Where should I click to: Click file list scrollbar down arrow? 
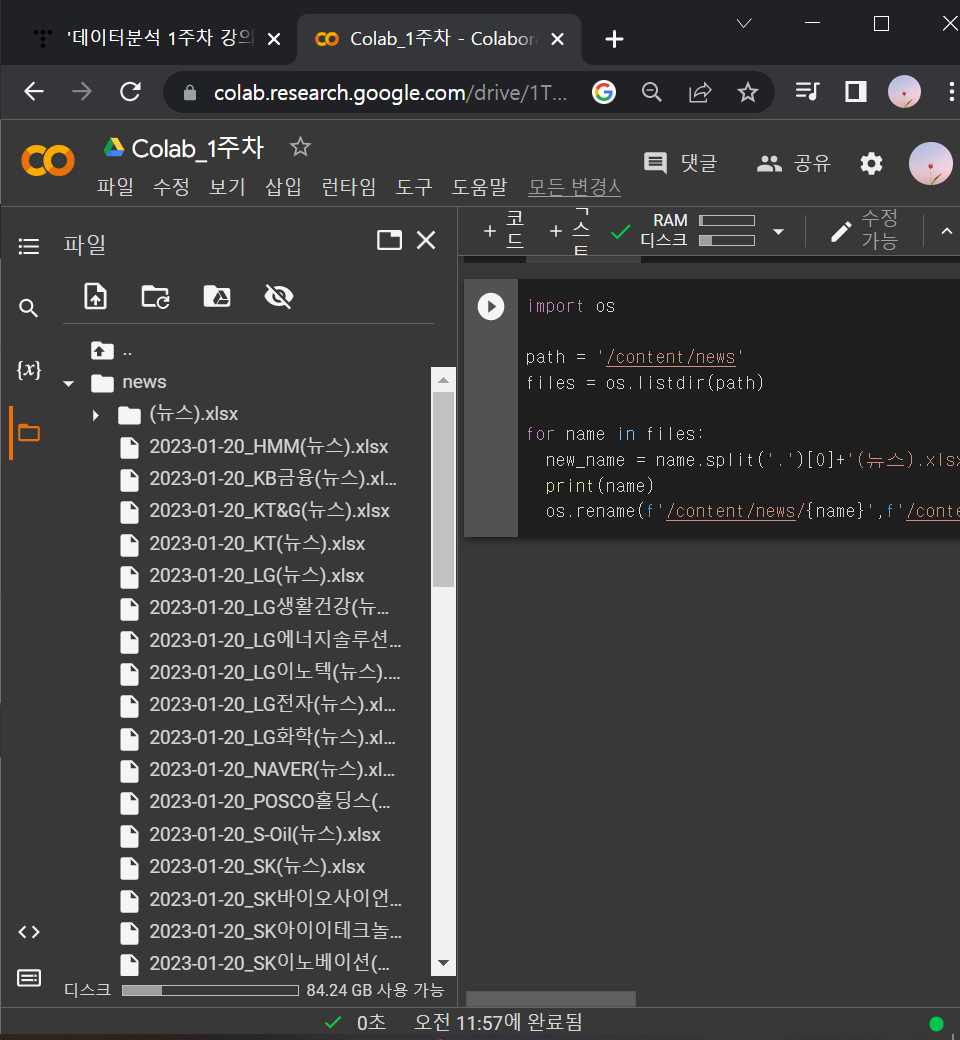coord(443,962)
